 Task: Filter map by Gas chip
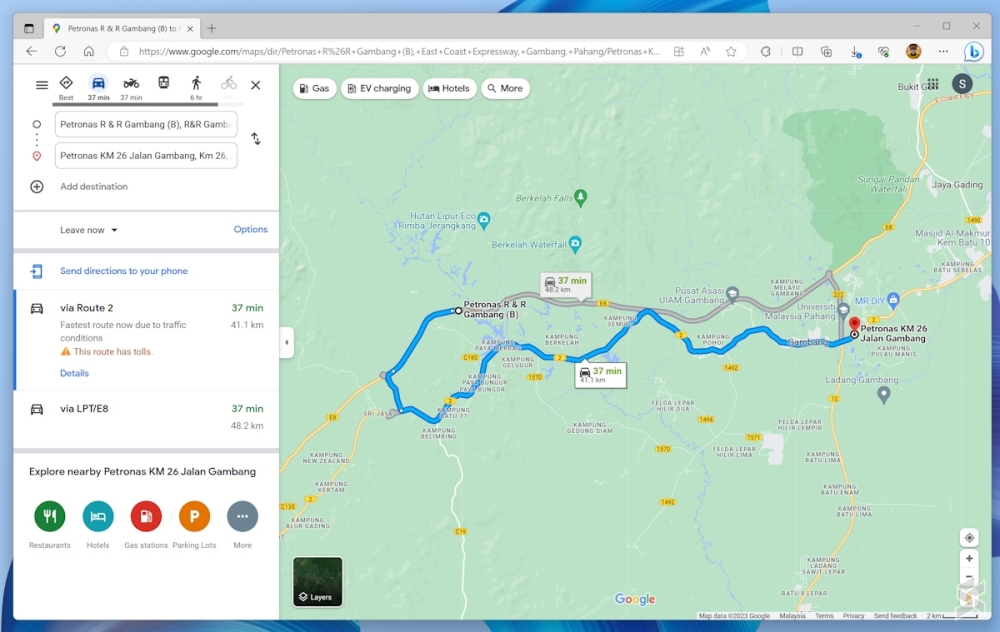click(x=314, y=89)
